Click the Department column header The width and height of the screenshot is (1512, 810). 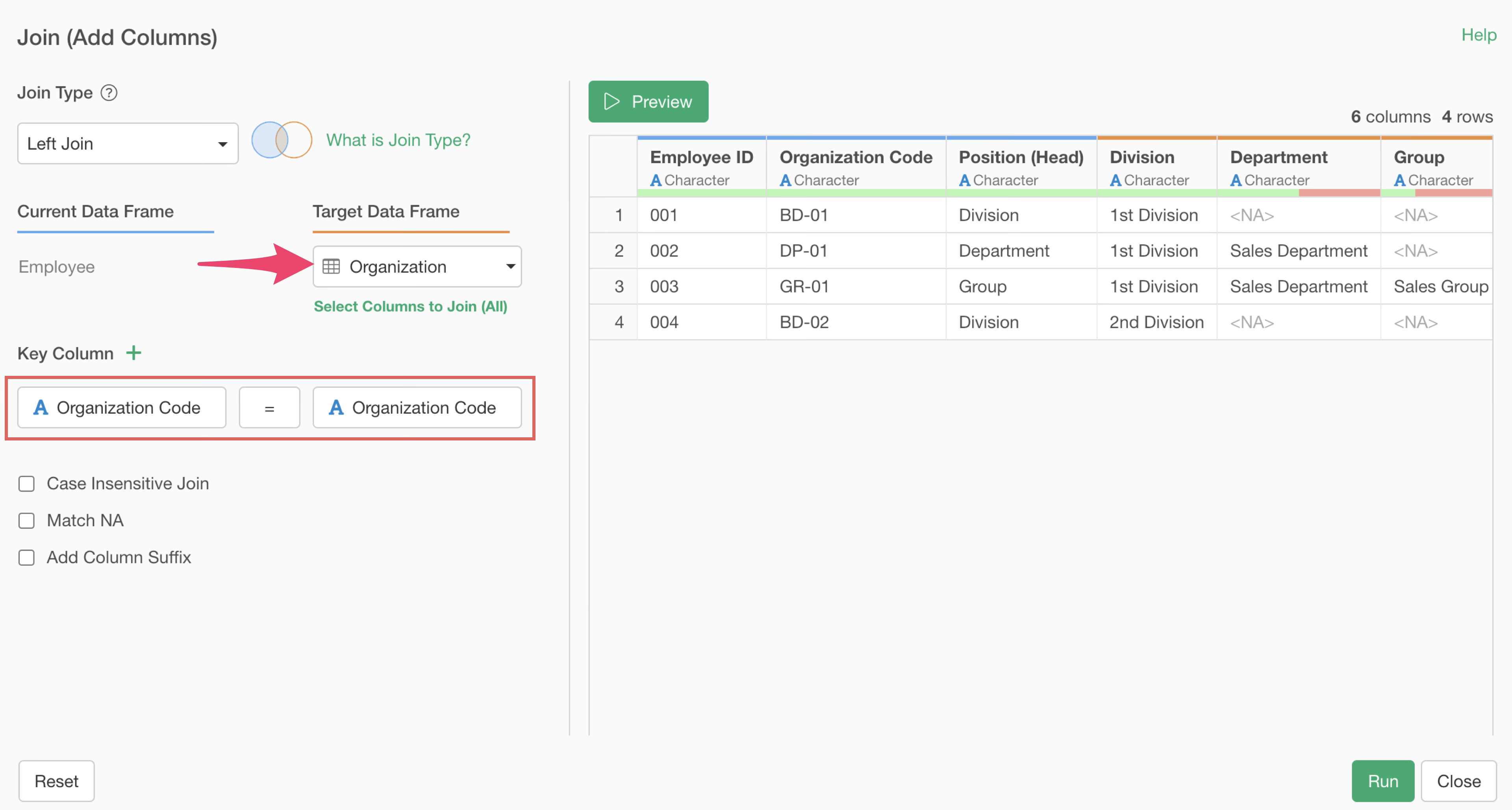tap(1299, 167)
